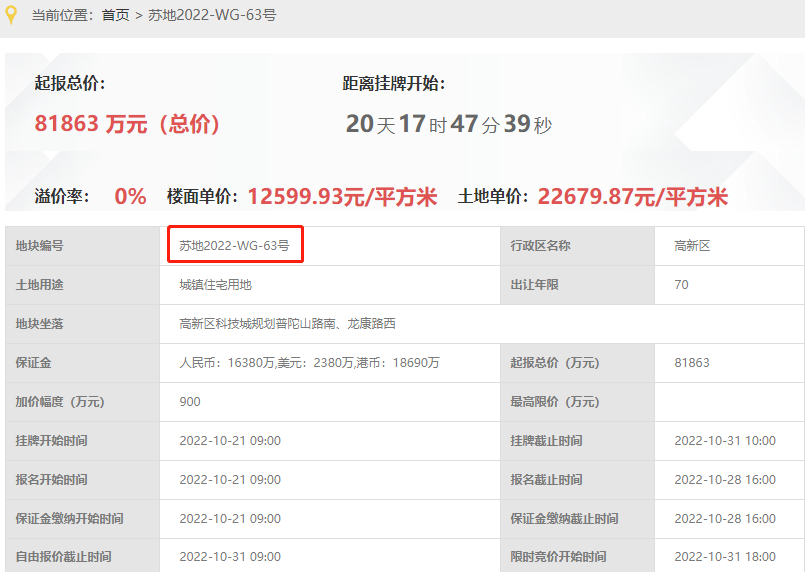Click the yellow location pin icon
805x572 pixels.
[11, 15]
